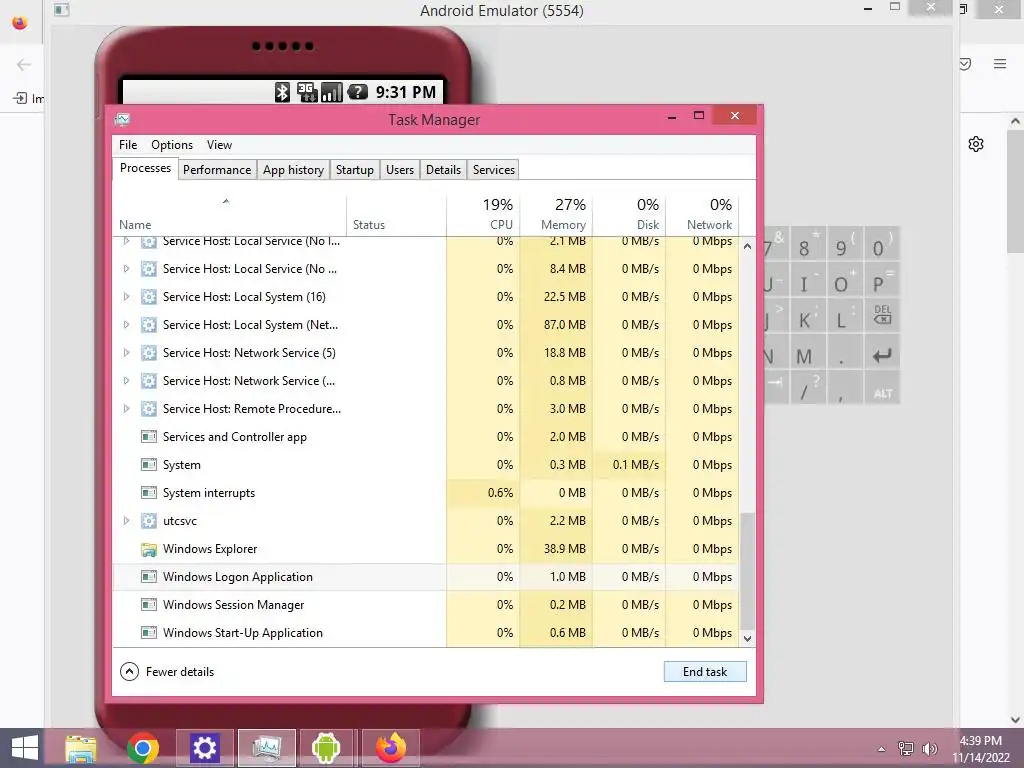The width and height of the screenshot is (1024, 768).
Task: Select the Processes tab
Action: click(x=145, y=168)
